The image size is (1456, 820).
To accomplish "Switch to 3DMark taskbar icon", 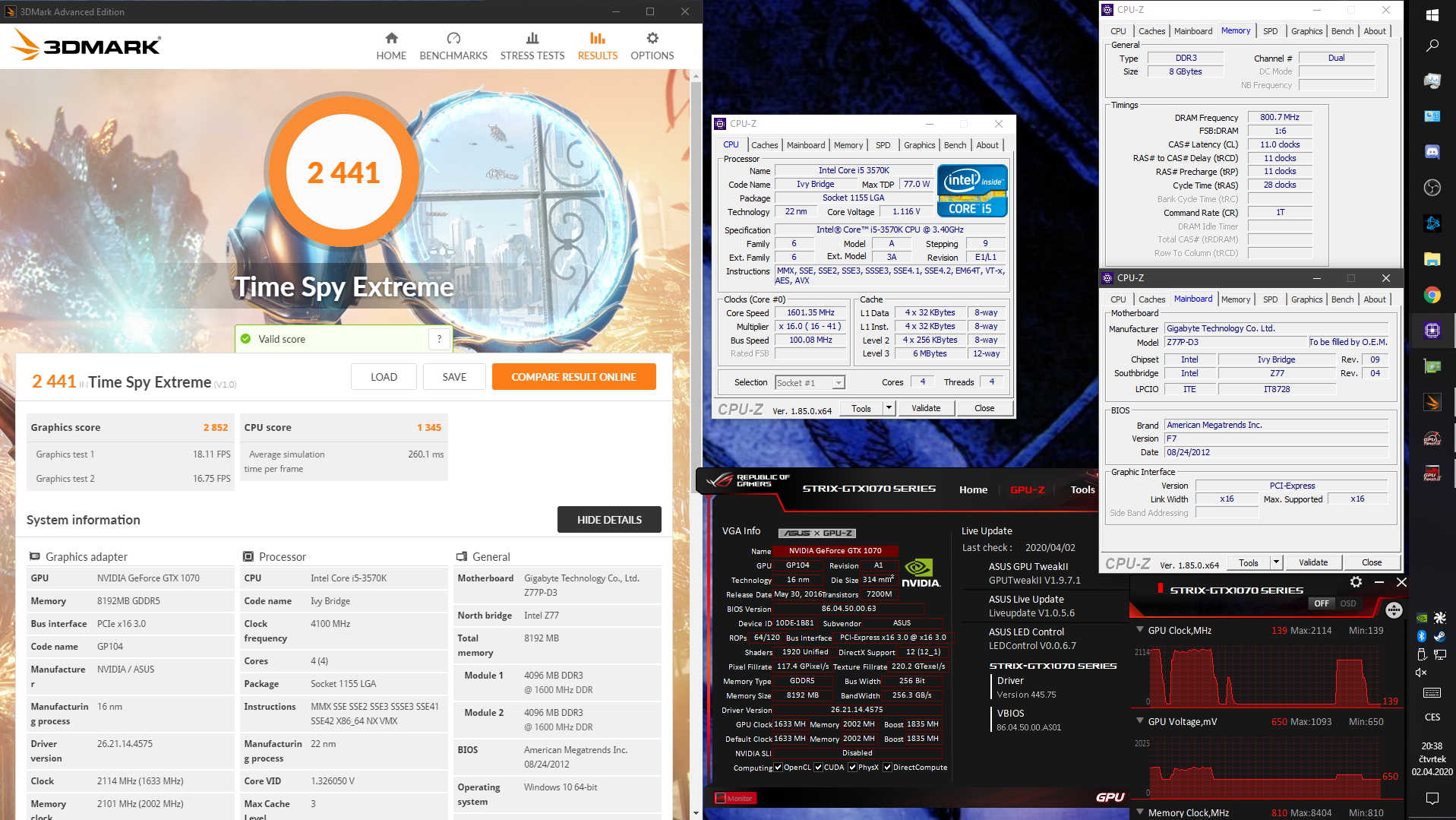I will pos(1432,402).
